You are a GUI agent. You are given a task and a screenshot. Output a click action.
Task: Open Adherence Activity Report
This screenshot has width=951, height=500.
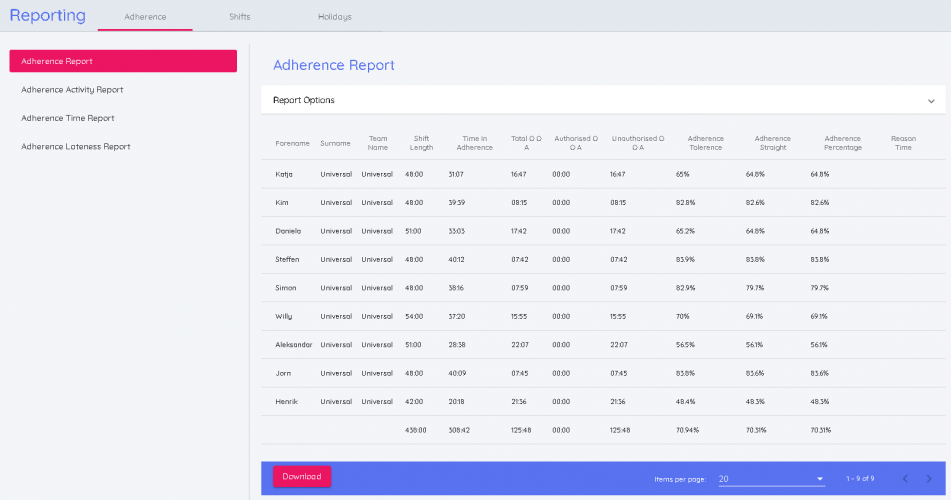(x=72, y=90)
